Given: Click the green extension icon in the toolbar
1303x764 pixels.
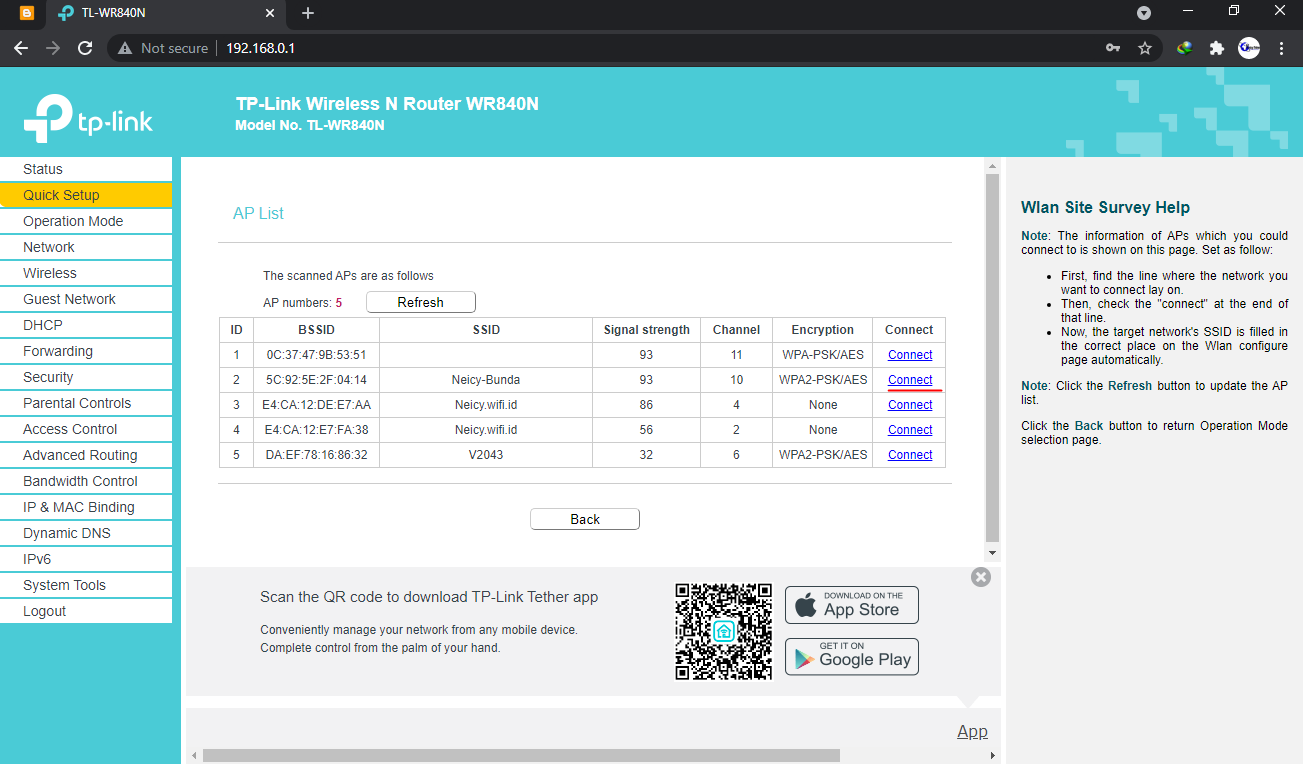Looking at the screenshot, I should 1185,48.
